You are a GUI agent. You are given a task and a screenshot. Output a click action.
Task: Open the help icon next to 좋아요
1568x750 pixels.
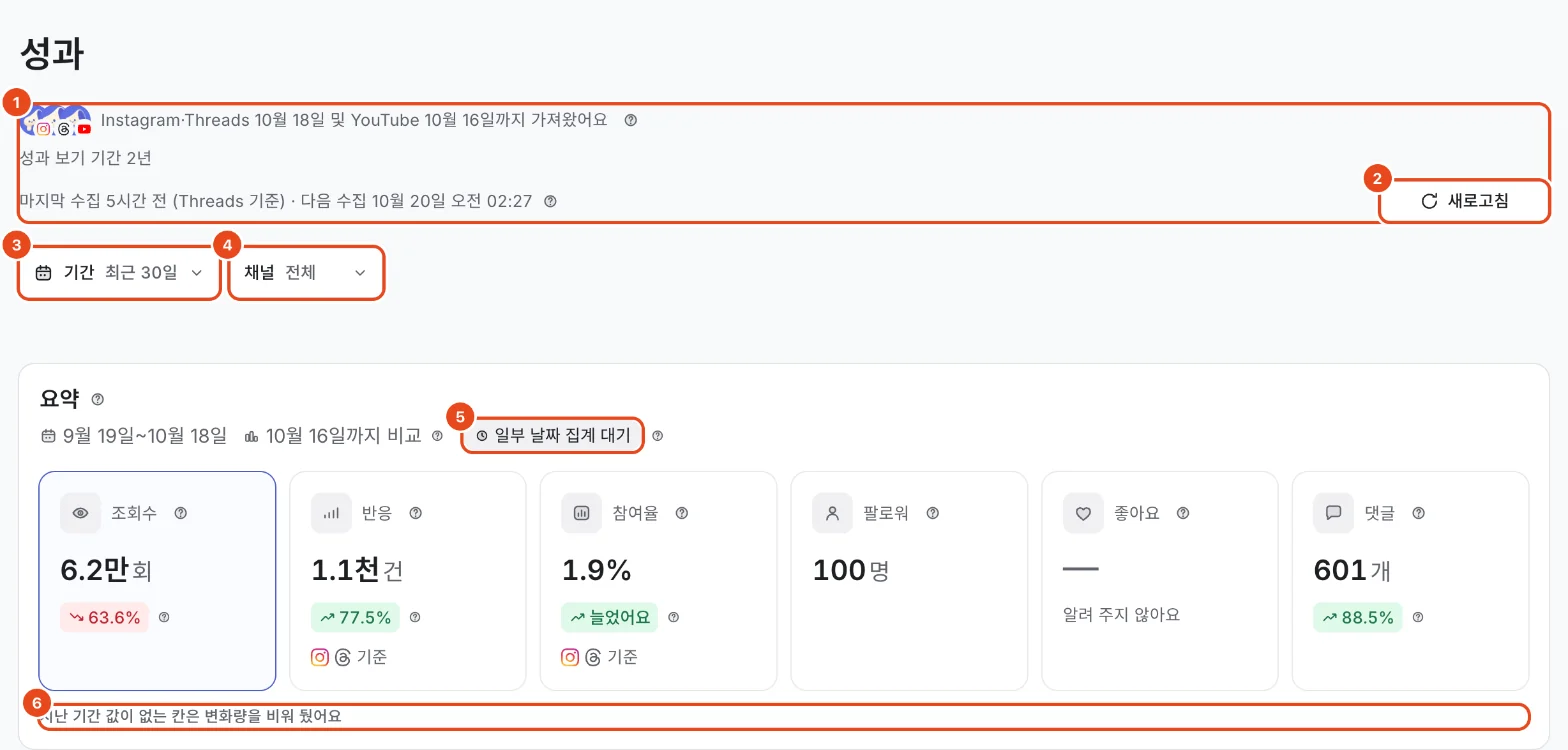point(1183,513)
